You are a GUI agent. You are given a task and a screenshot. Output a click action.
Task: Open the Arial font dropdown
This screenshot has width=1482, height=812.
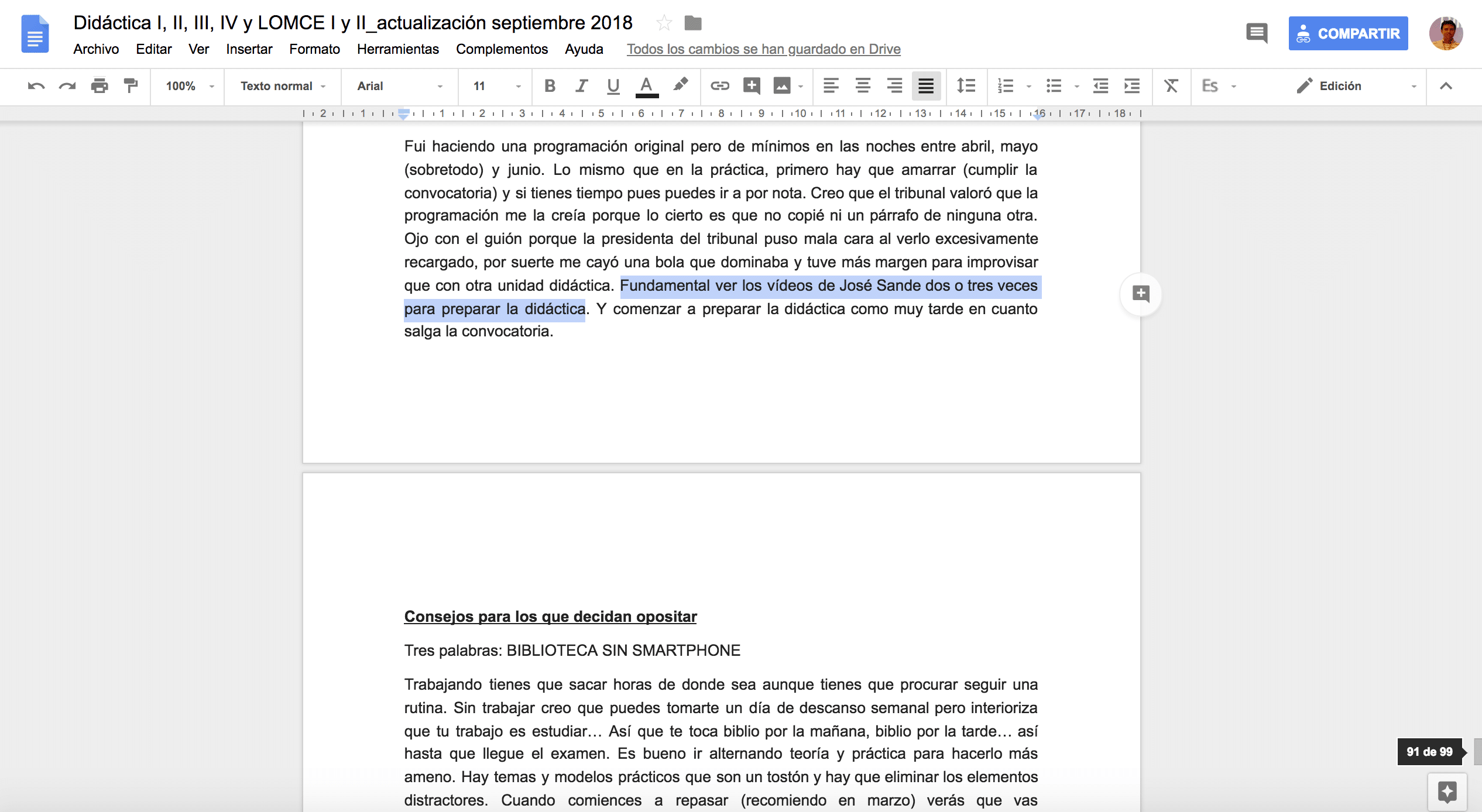[400, 86]
